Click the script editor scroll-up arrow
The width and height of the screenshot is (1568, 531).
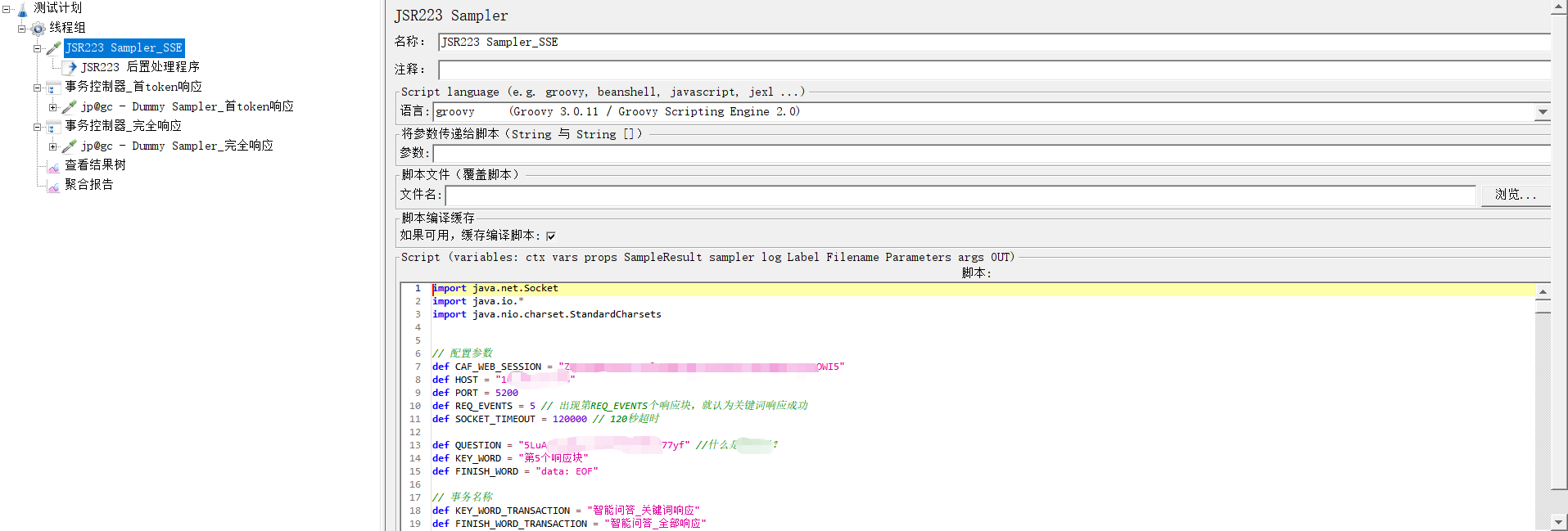pos(1543,292)
